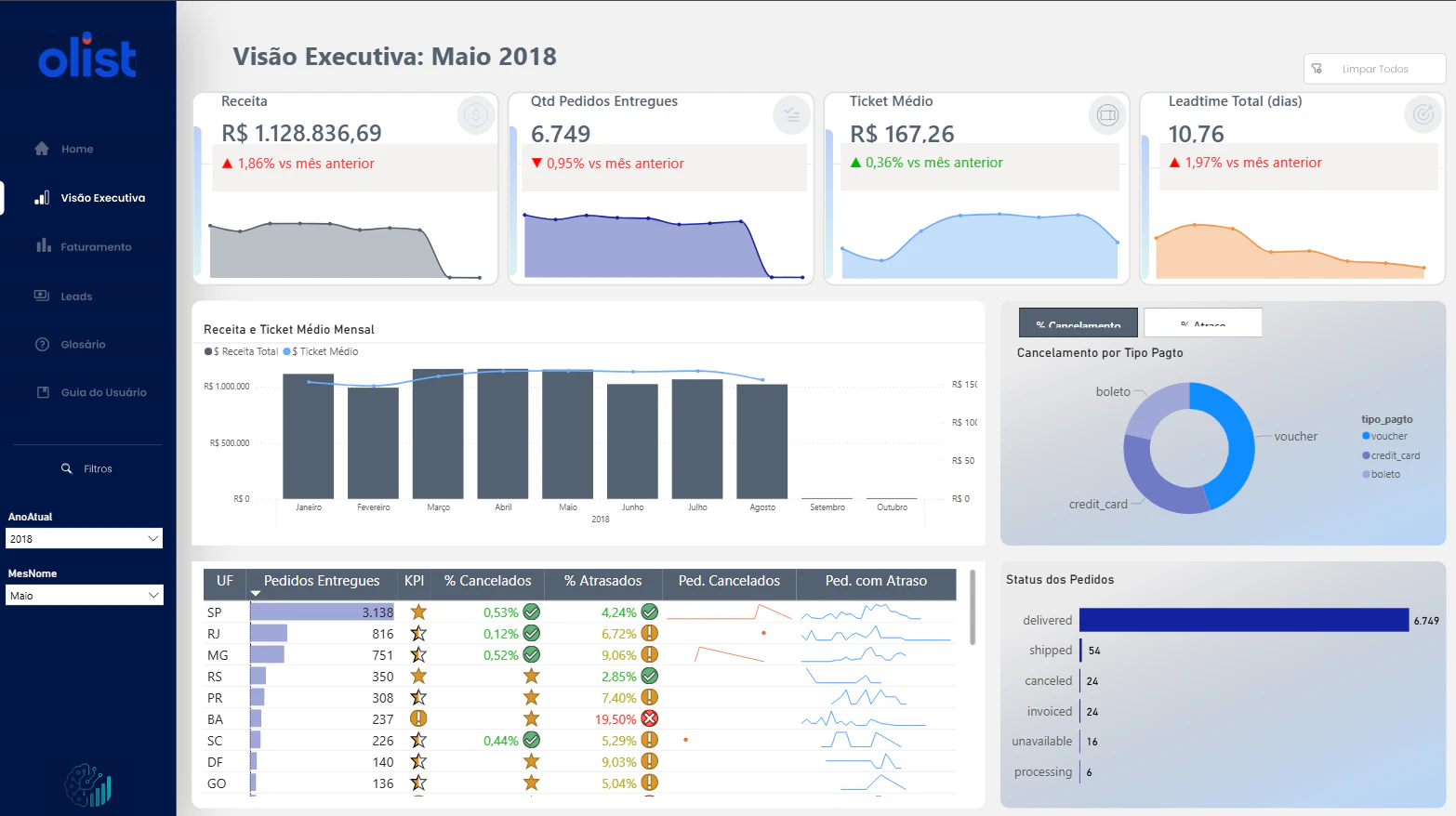The height and width of the screenshot is (816, 1456).
Task: Click the boleto legend color dot
Action: 1366,474
